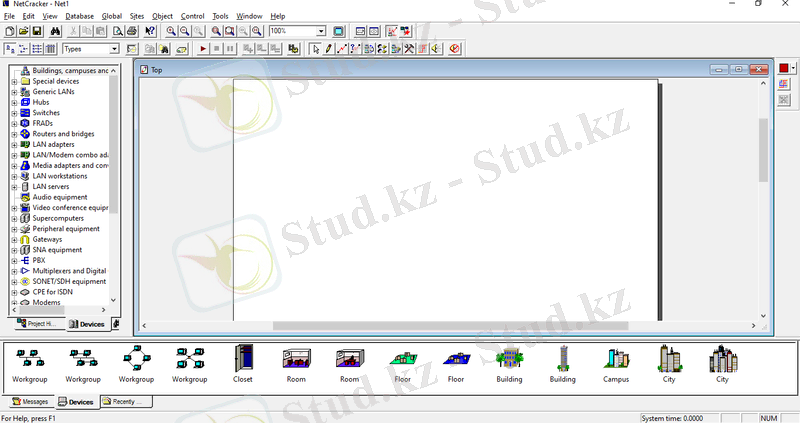Select the arrow pointer tool
Screen dimensions: 800x423
[x=316, y=49]
